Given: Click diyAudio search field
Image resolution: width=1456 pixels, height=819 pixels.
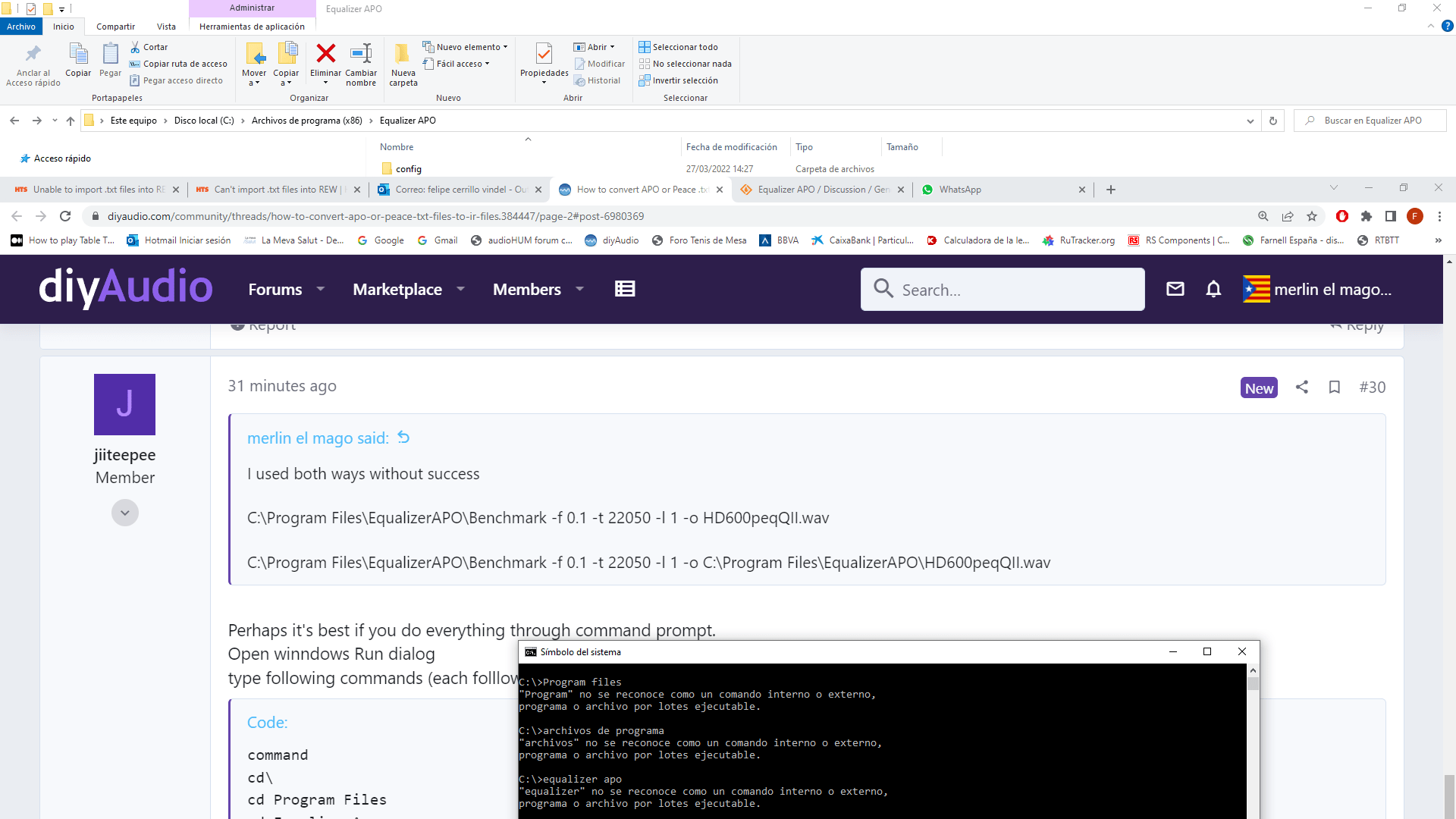Looking at the screenshot, I should (x=1003, y=289).
